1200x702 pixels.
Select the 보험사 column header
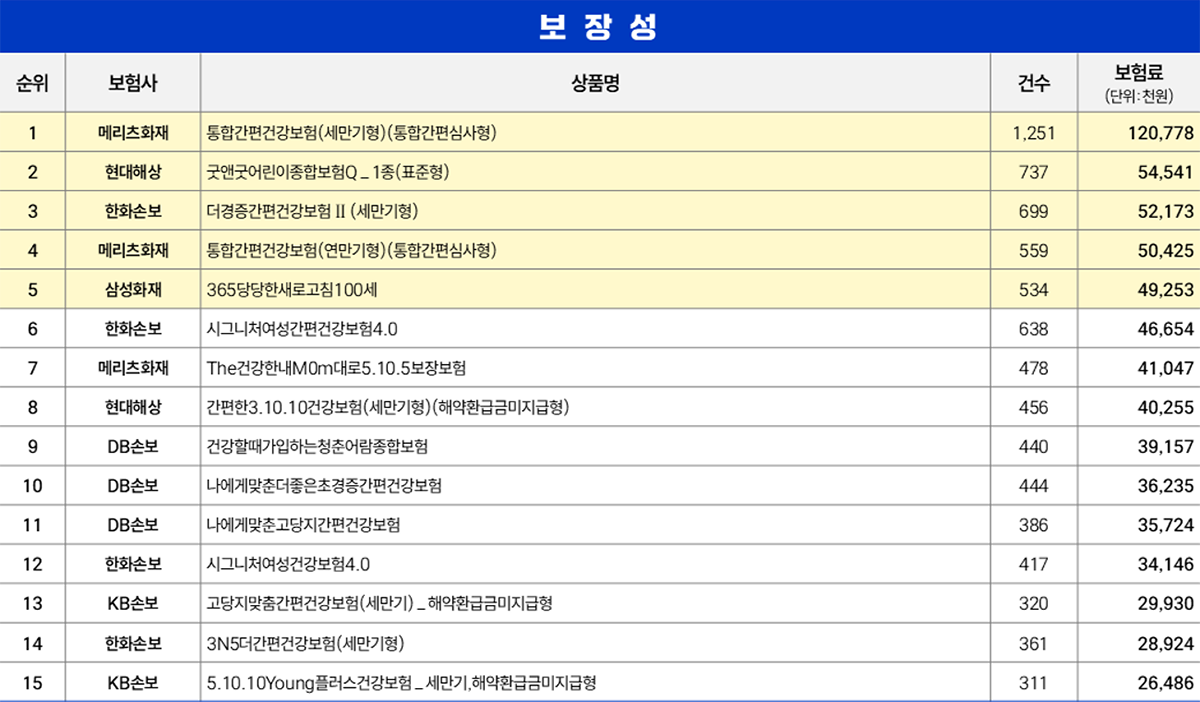(133, 83)
